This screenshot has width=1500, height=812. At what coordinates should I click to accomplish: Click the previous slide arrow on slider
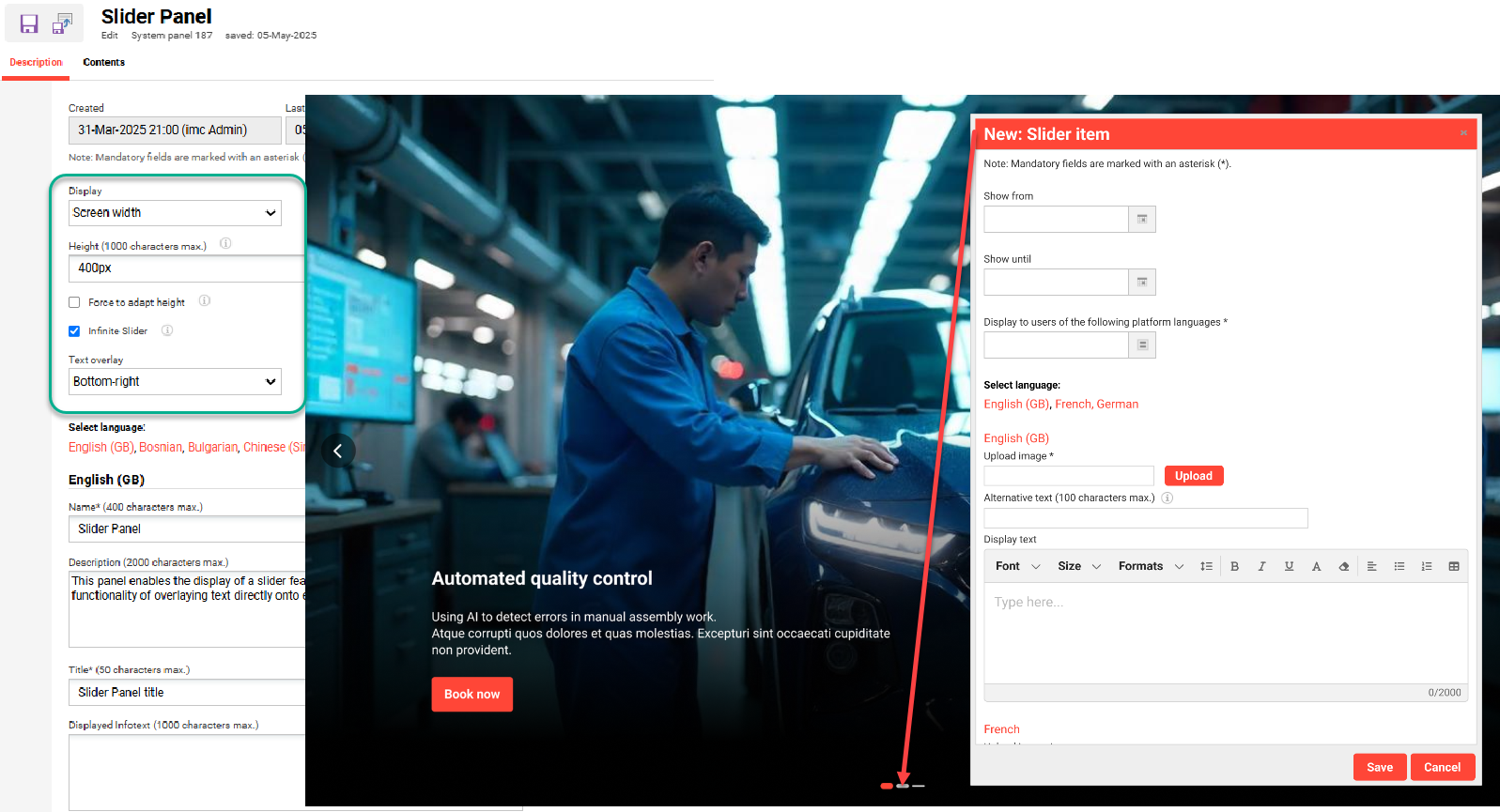click(338, 451)
